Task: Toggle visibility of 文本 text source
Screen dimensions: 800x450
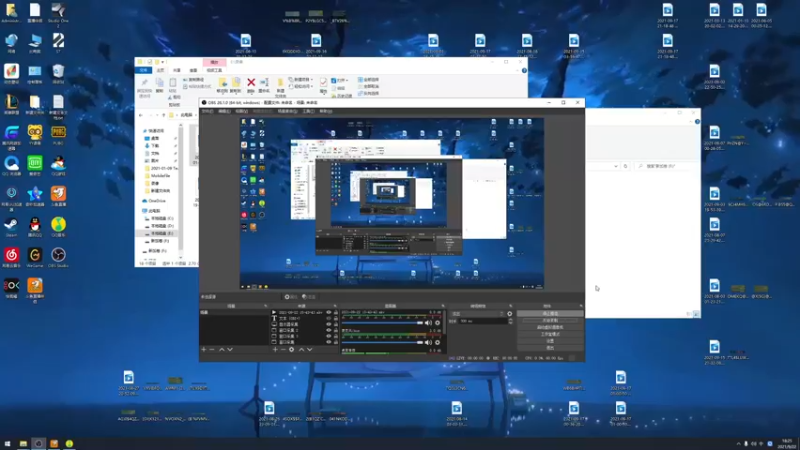Action: (329, 318)
